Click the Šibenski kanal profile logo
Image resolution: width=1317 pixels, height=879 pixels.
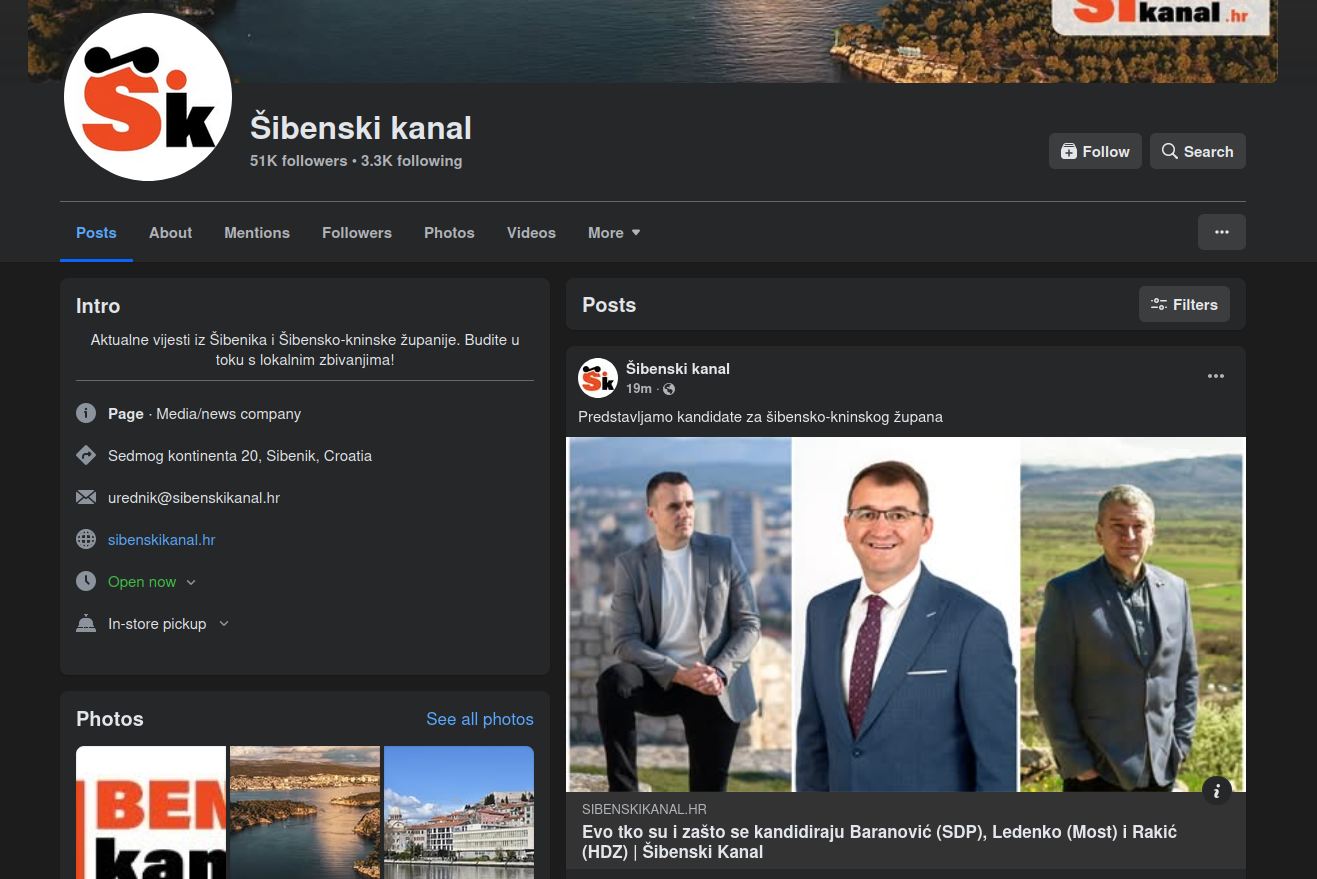pyautogui.click(x=148, y=98)
